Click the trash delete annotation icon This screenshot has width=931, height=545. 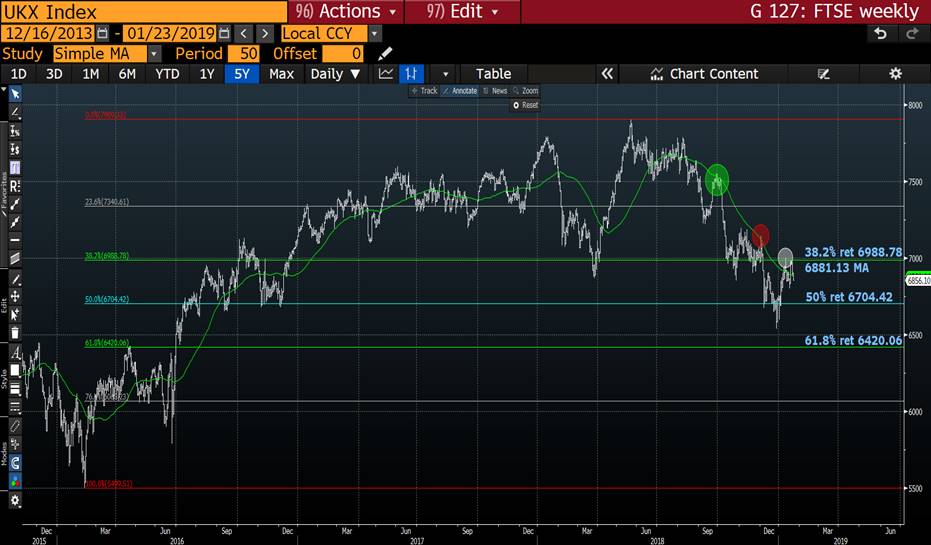[15, 333]
